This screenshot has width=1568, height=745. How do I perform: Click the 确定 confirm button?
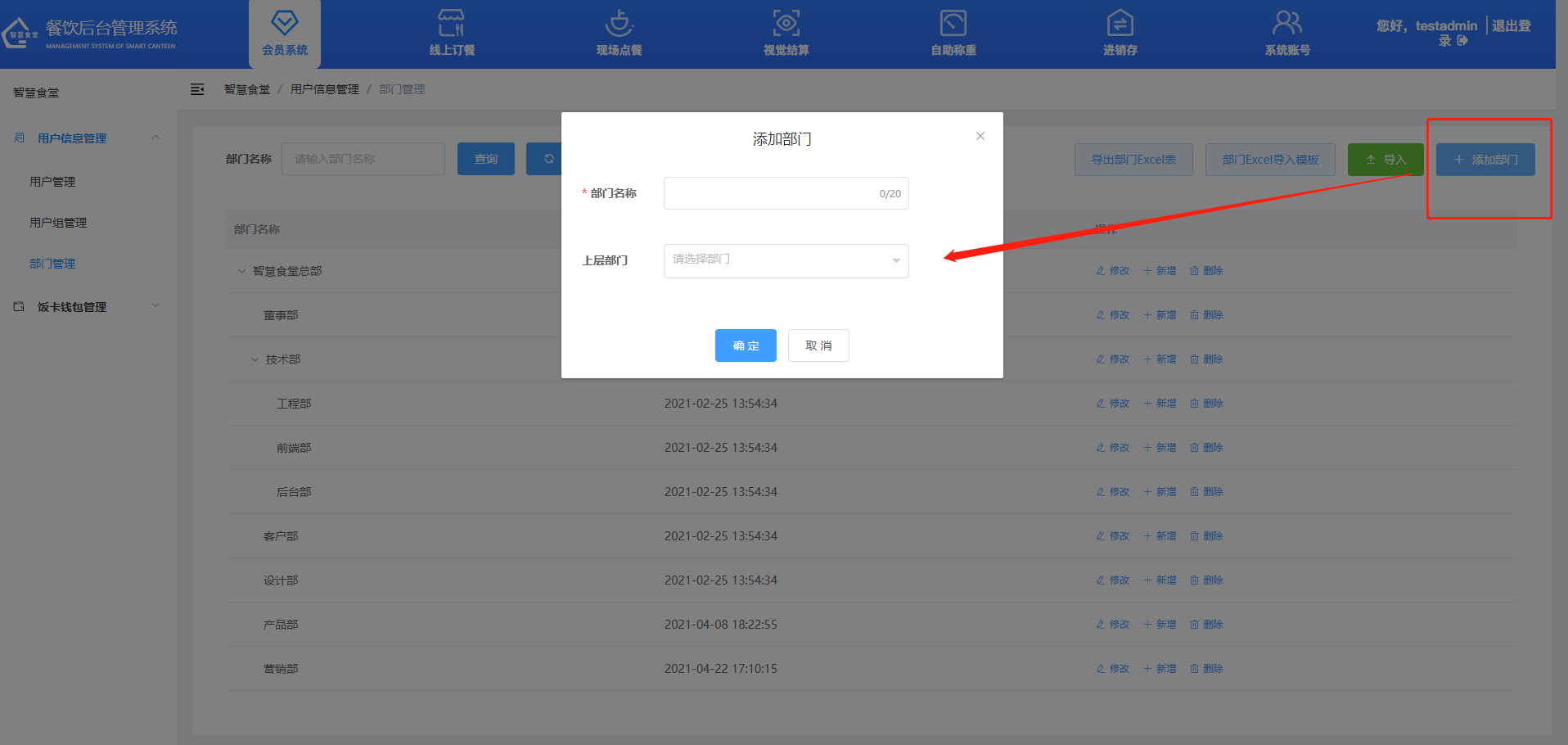tap(746, 345)
